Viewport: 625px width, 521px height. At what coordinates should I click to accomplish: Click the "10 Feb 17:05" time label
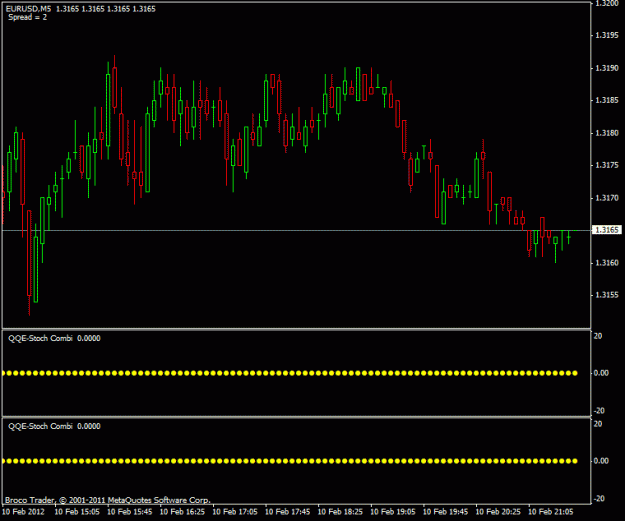click(235, 511)
